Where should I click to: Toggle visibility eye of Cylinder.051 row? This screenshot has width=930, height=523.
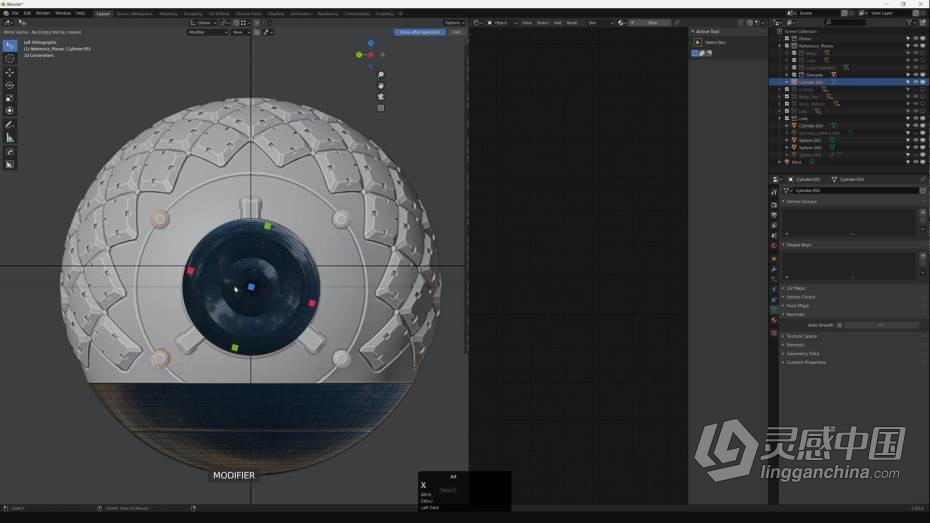tap(915, 82)
